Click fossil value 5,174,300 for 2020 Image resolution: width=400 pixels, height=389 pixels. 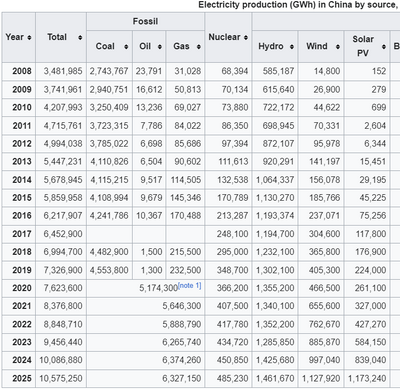pyautogui.click(x=158, y=288)
